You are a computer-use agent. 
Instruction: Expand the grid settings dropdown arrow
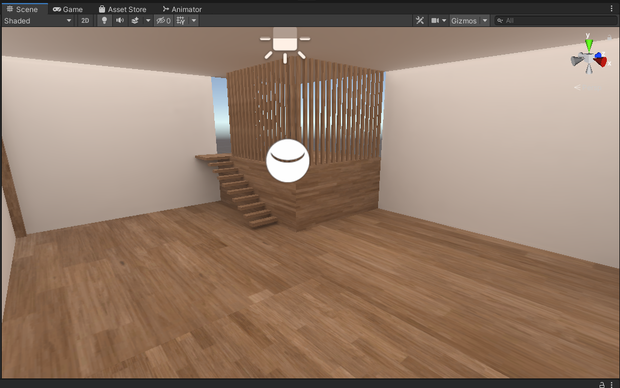pos(194,21)
